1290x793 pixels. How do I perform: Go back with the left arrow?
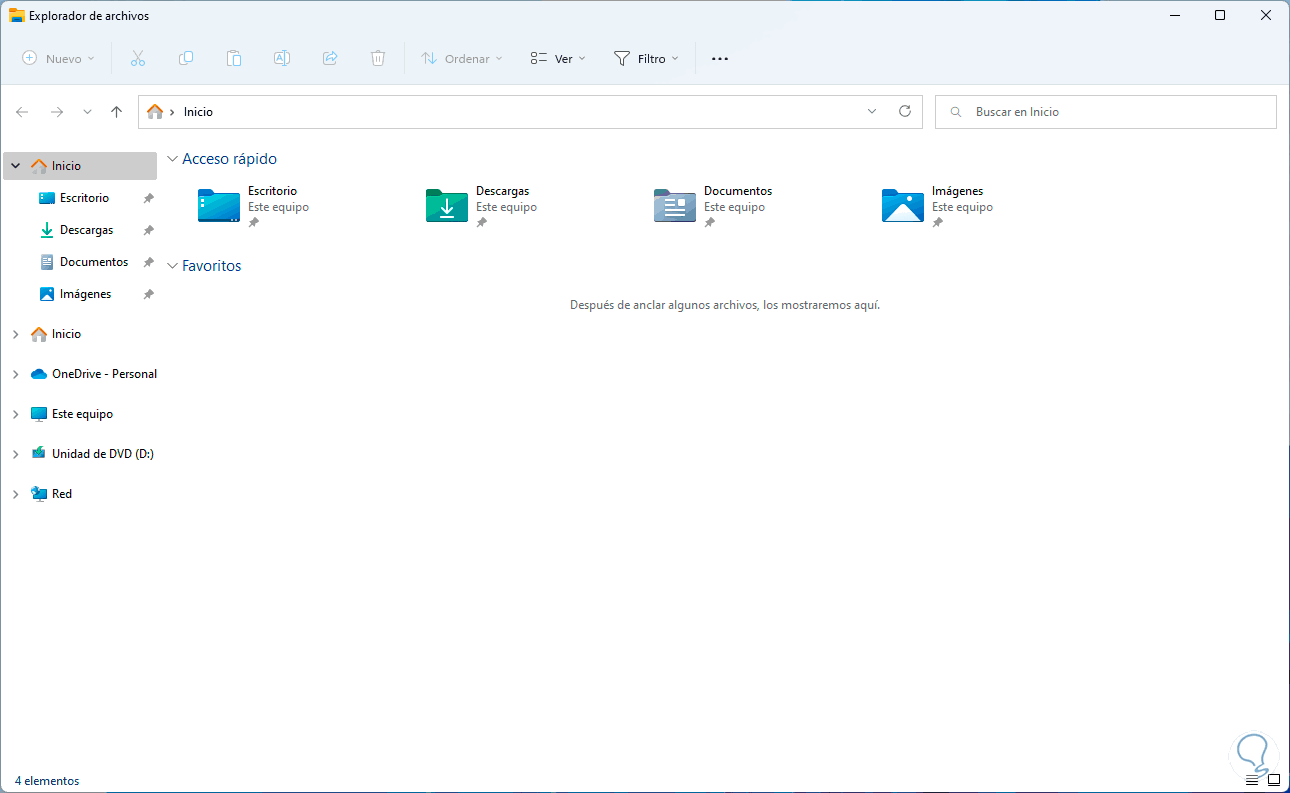[x=22, y=112]
